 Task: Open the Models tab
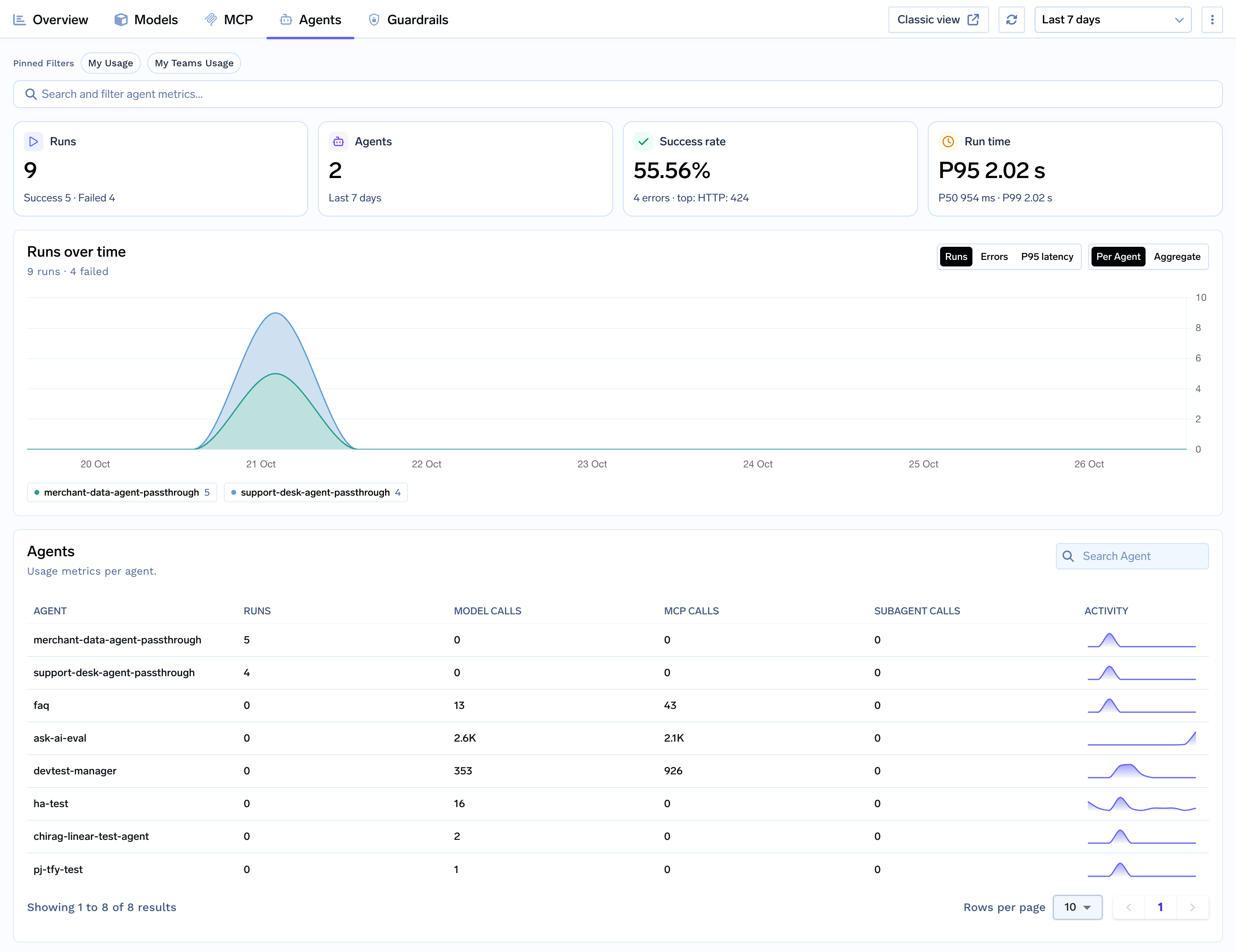coord(146,20)
